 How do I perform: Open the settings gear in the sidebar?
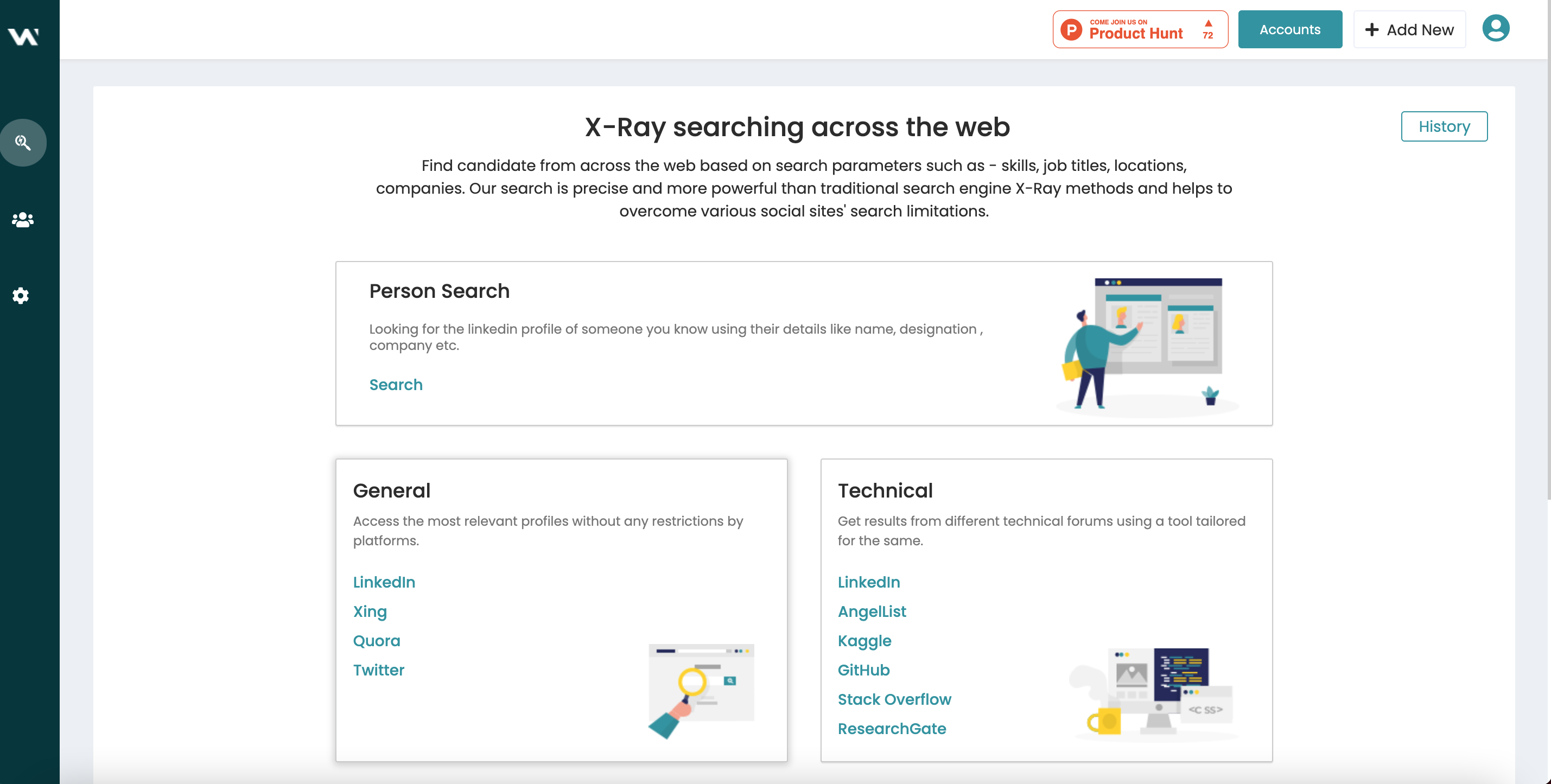coord(21,295)
